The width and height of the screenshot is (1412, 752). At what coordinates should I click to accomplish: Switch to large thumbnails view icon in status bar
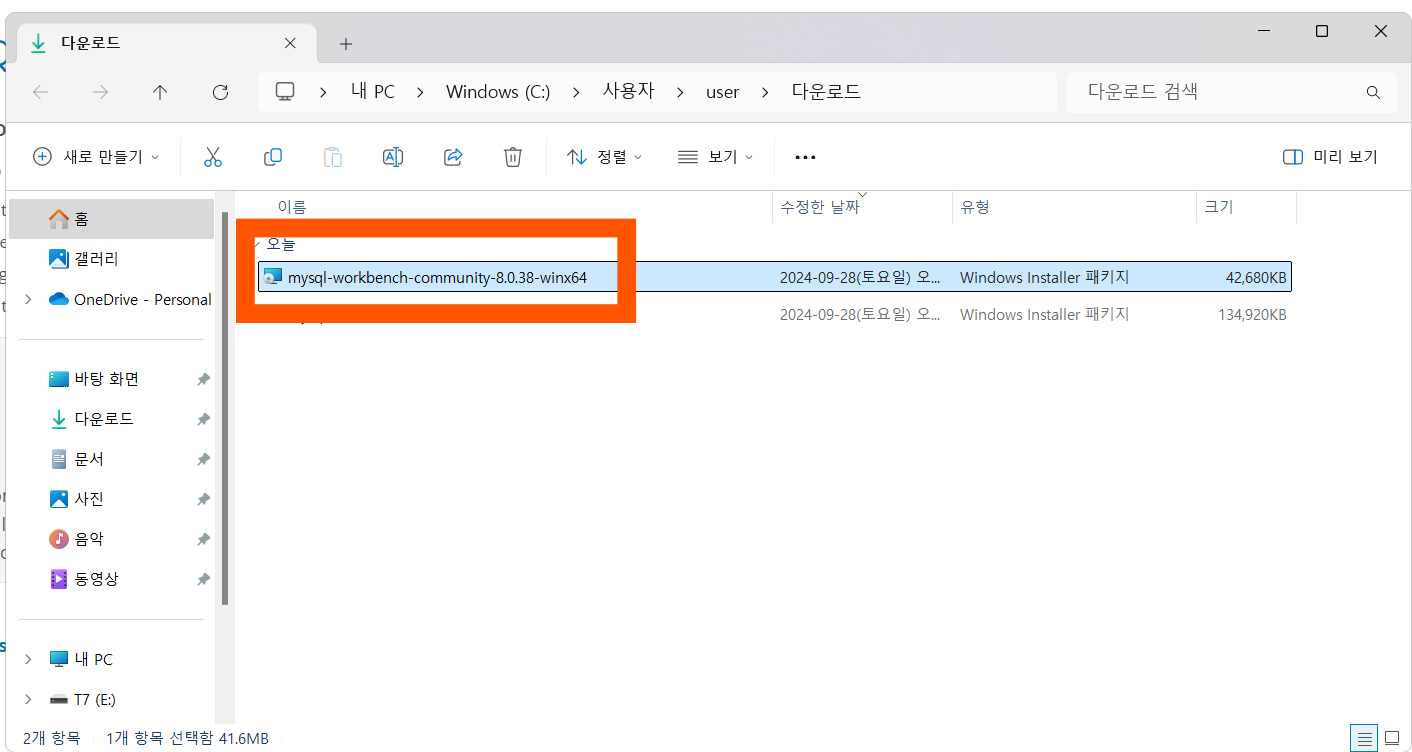1391,738
